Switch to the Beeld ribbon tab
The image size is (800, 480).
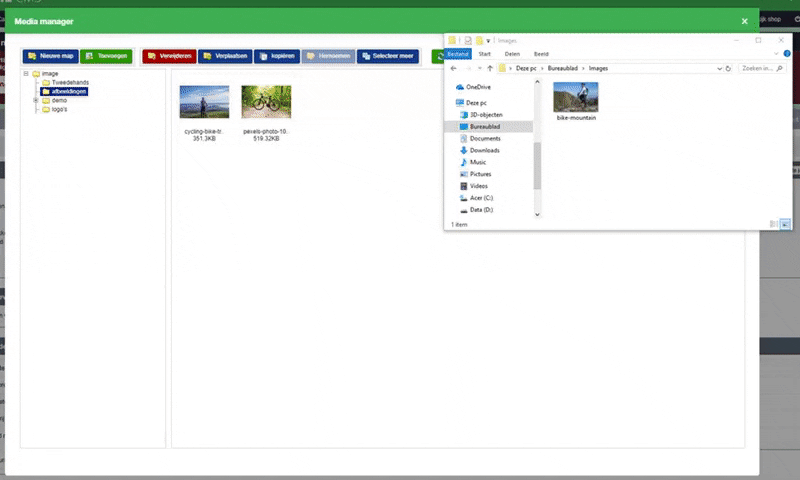(541, 54)
